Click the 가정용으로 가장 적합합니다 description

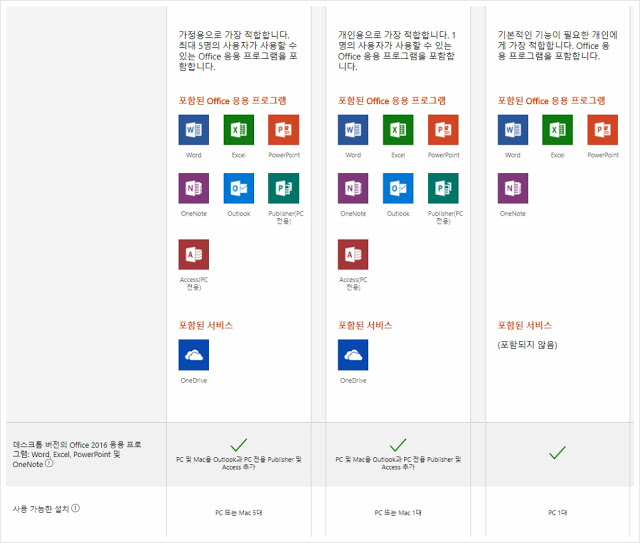pyautogui.click(x=238, y=51)
